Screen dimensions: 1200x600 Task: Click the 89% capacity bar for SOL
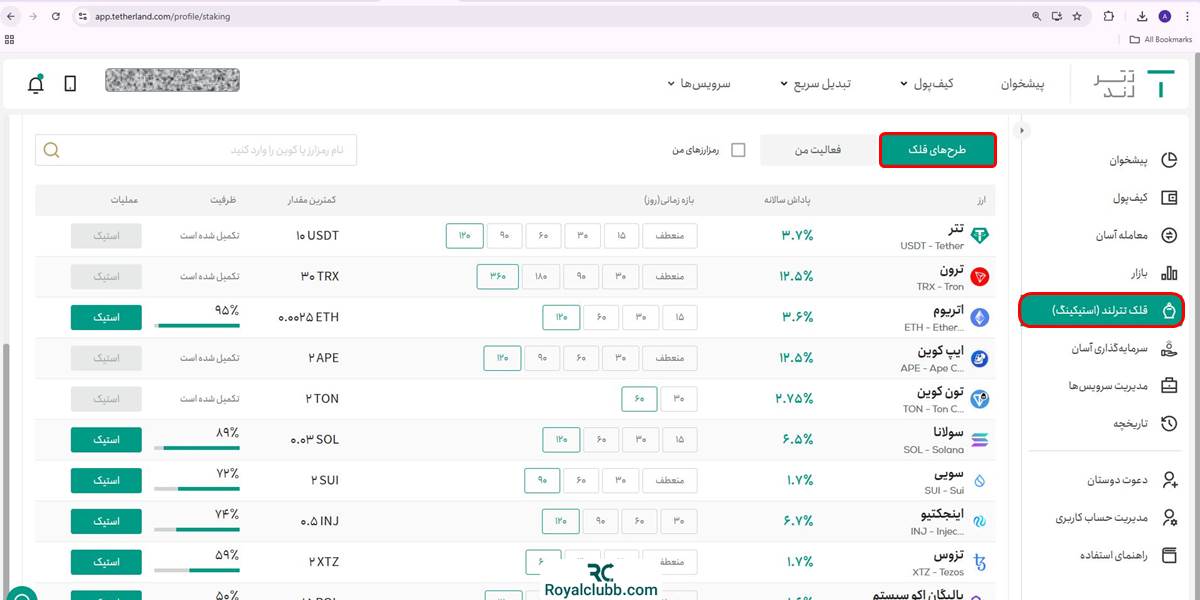pos(197,448)
